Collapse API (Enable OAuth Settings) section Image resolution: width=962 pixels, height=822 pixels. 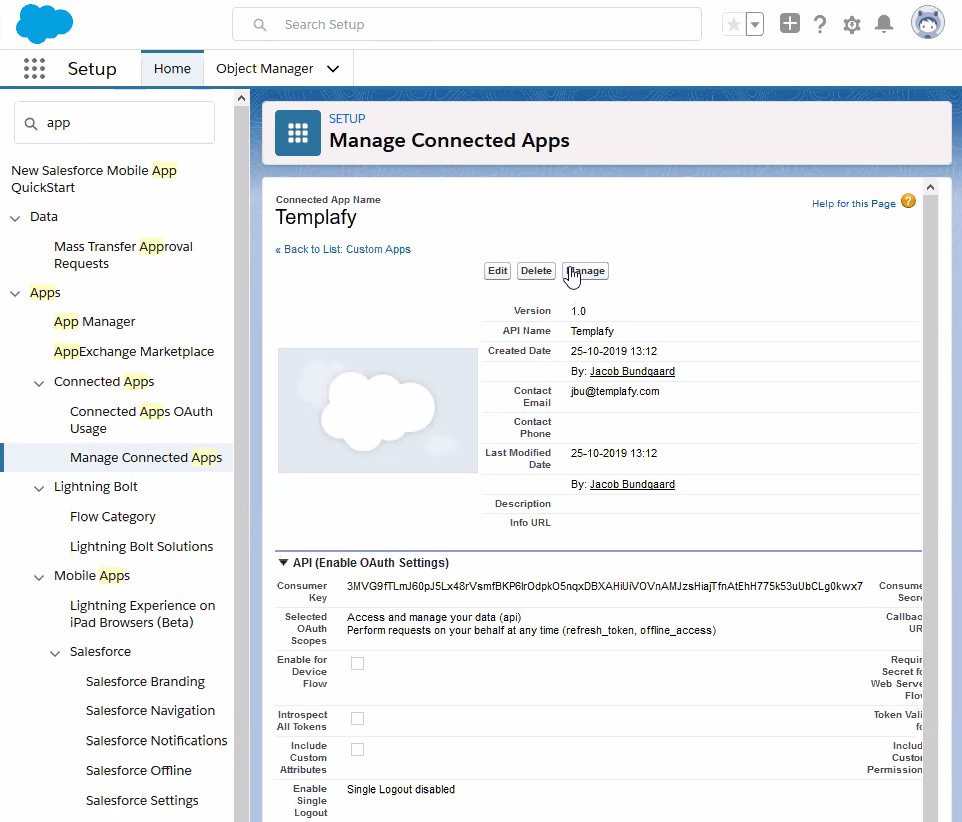coord(283,562)
